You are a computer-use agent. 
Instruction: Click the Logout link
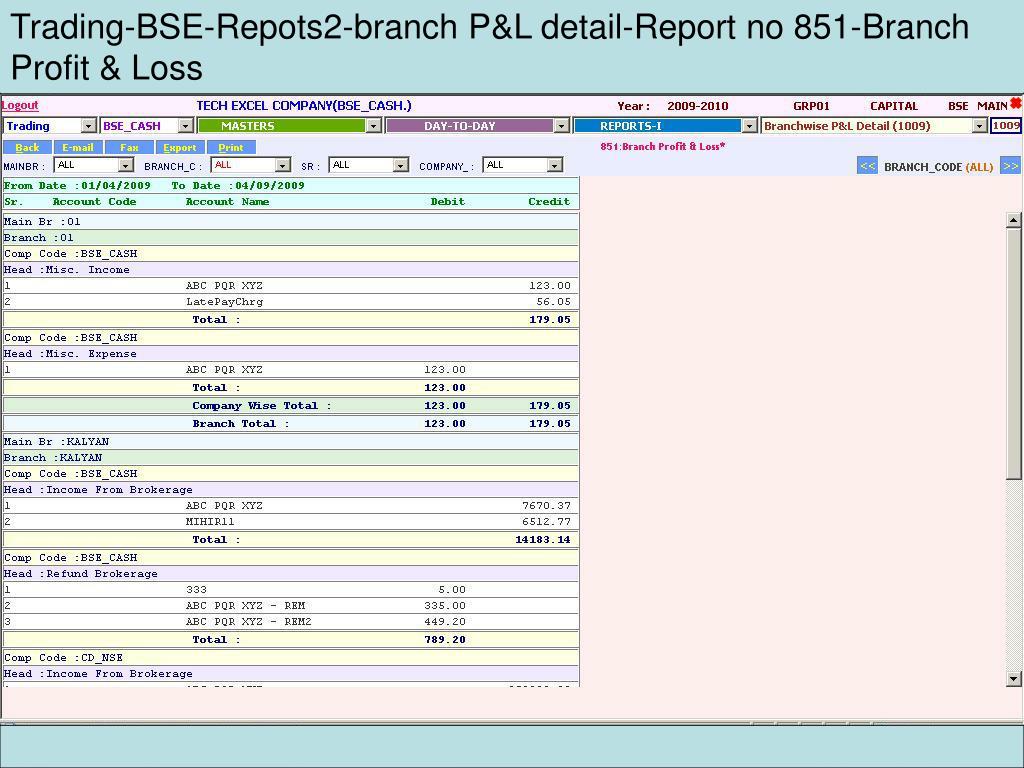[x=20, y=105]
